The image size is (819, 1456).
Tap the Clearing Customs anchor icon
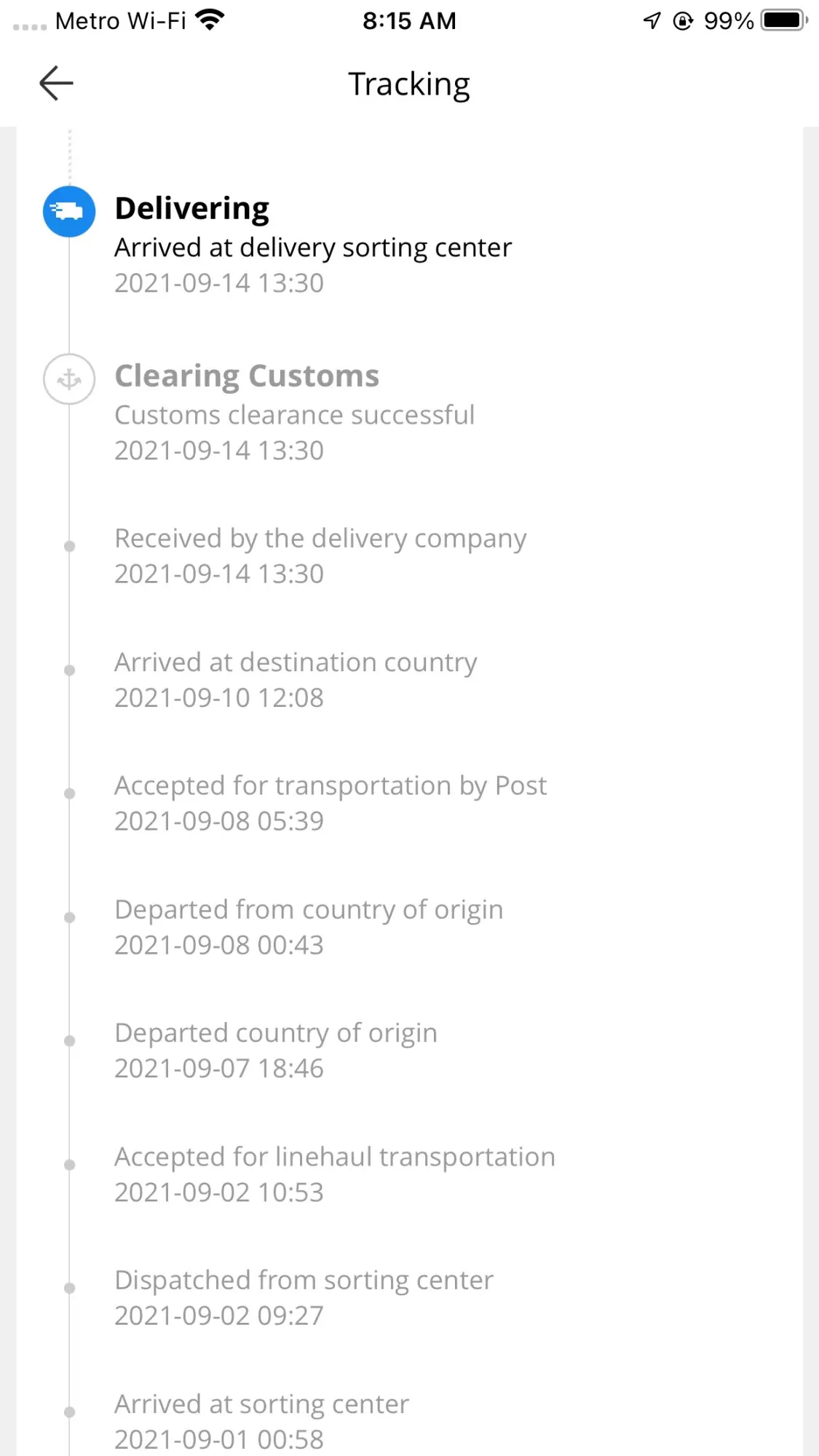[69, 379]
